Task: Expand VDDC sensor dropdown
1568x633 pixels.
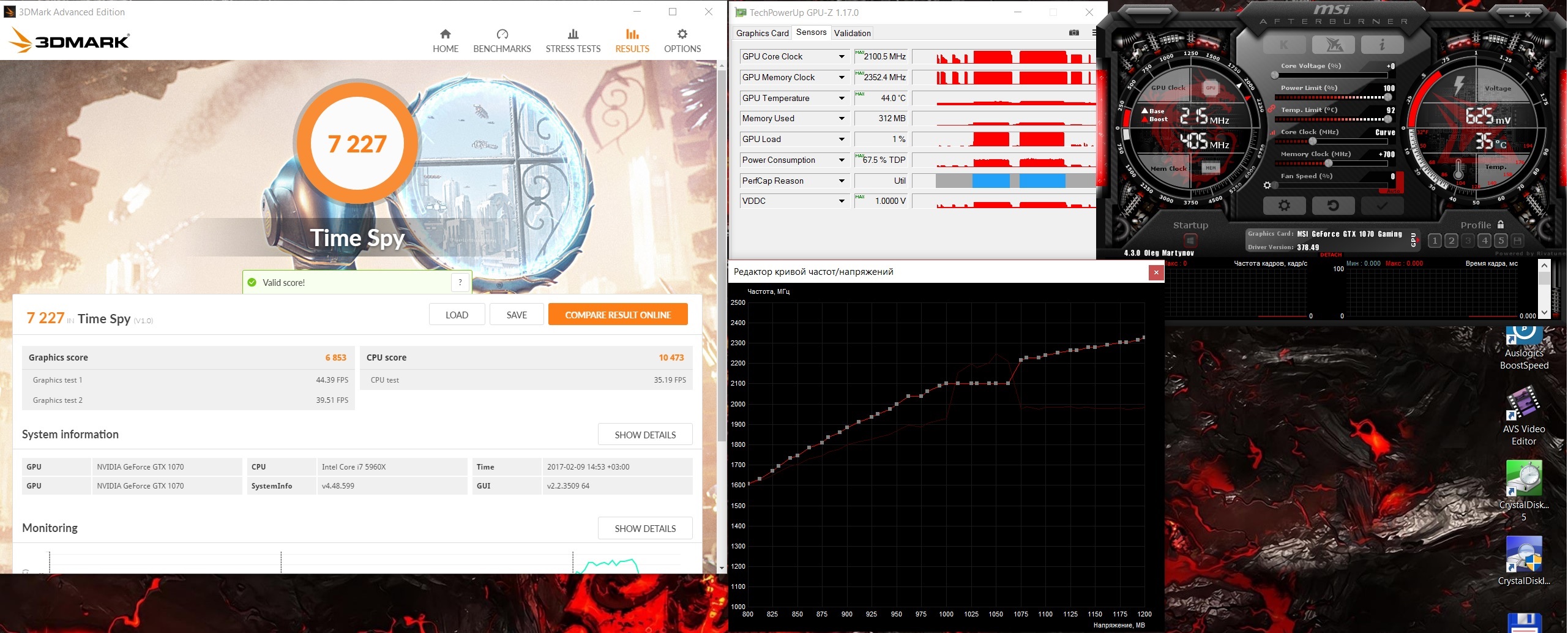Action: [842, 201]
